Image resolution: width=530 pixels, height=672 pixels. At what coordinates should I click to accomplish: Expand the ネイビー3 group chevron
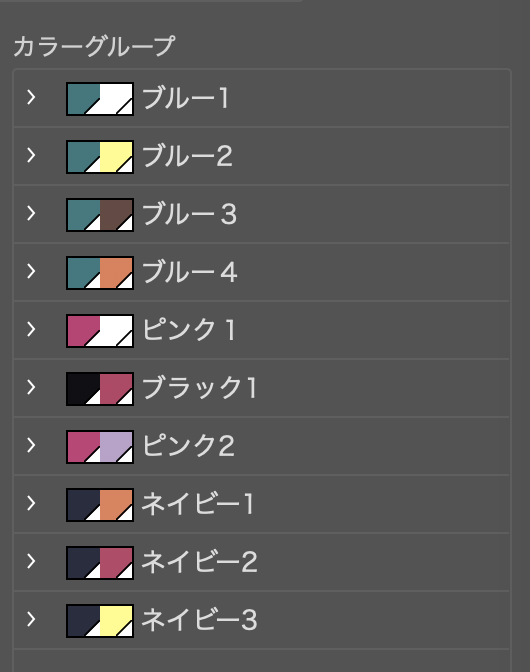(x=31, y=620)
